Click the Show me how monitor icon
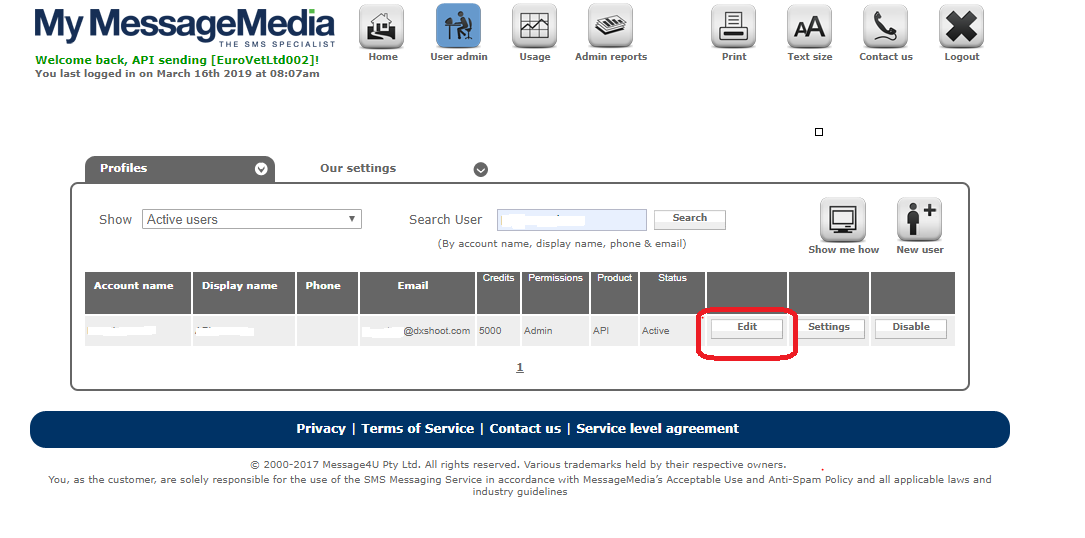Viewport: 1085px width, 538px height. [843, 219]
